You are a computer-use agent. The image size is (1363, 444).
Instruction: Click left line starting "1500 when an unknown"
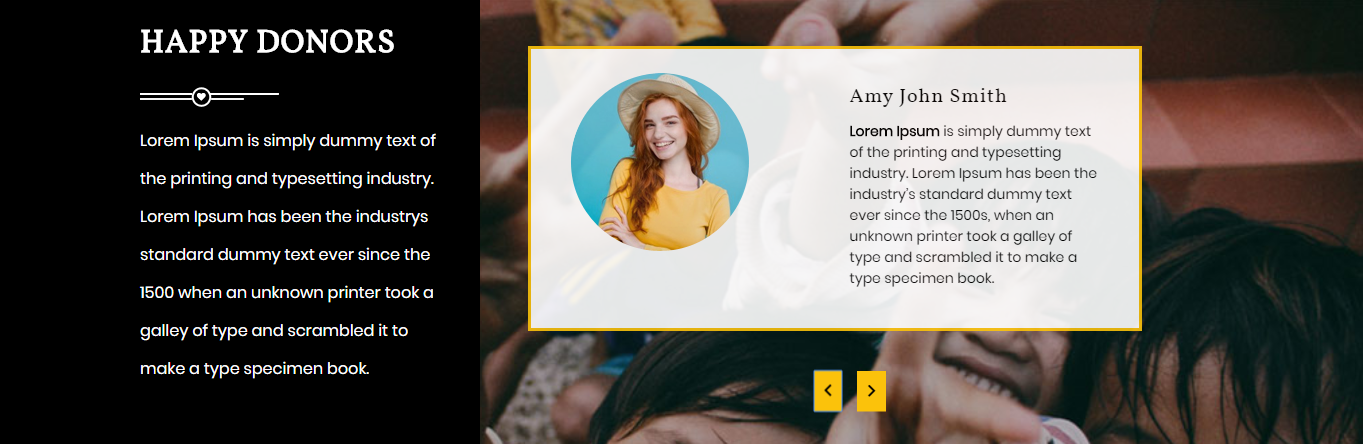[x=287, y=293]
